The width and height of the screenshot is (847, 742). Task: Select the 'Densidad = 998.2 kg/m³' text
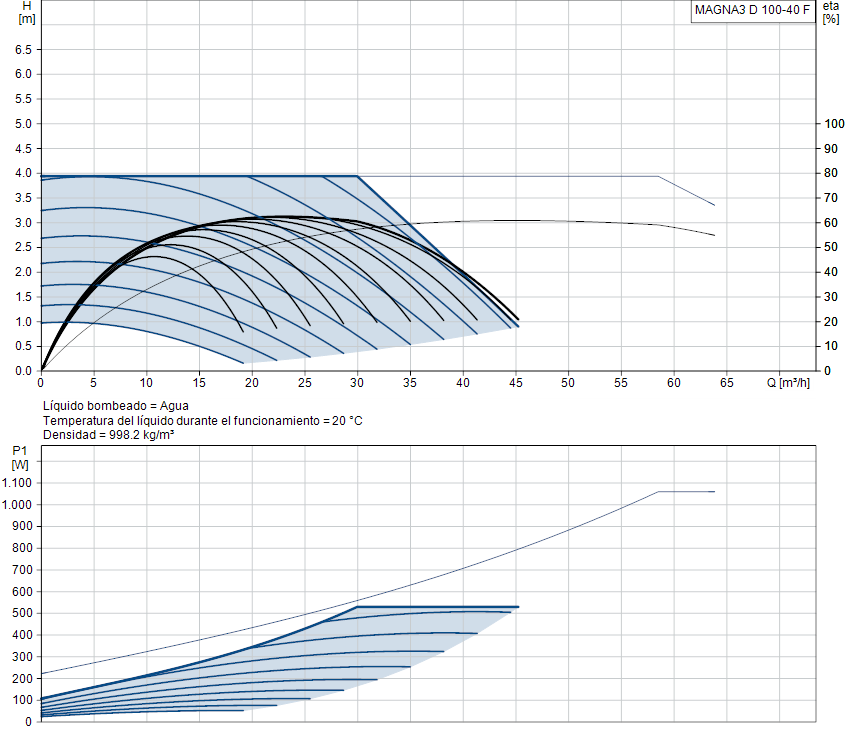[x=109, y=435]
